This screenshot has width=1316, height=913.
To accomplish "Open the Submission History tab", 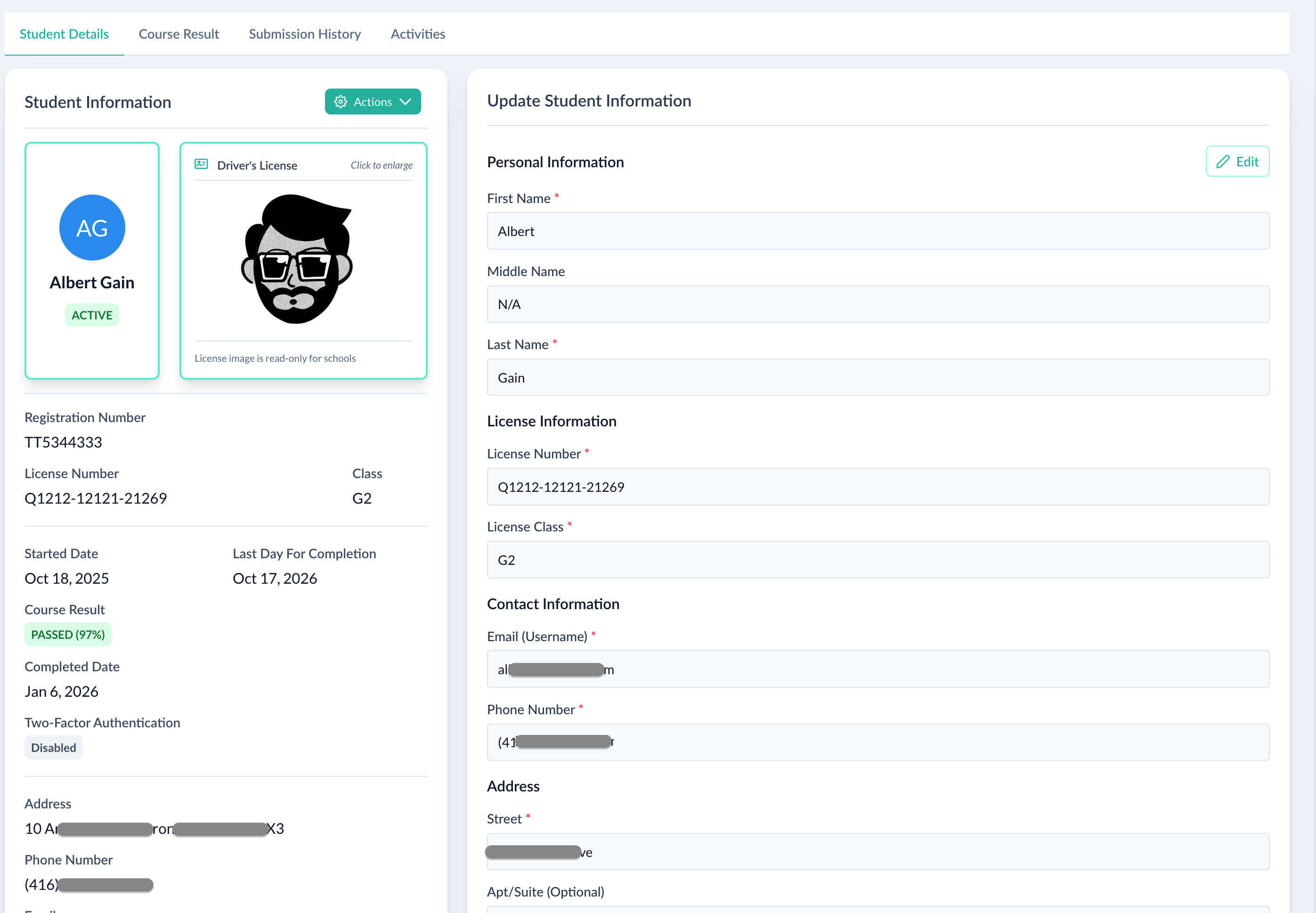I will pyautogui.click(x=305, y=34).
